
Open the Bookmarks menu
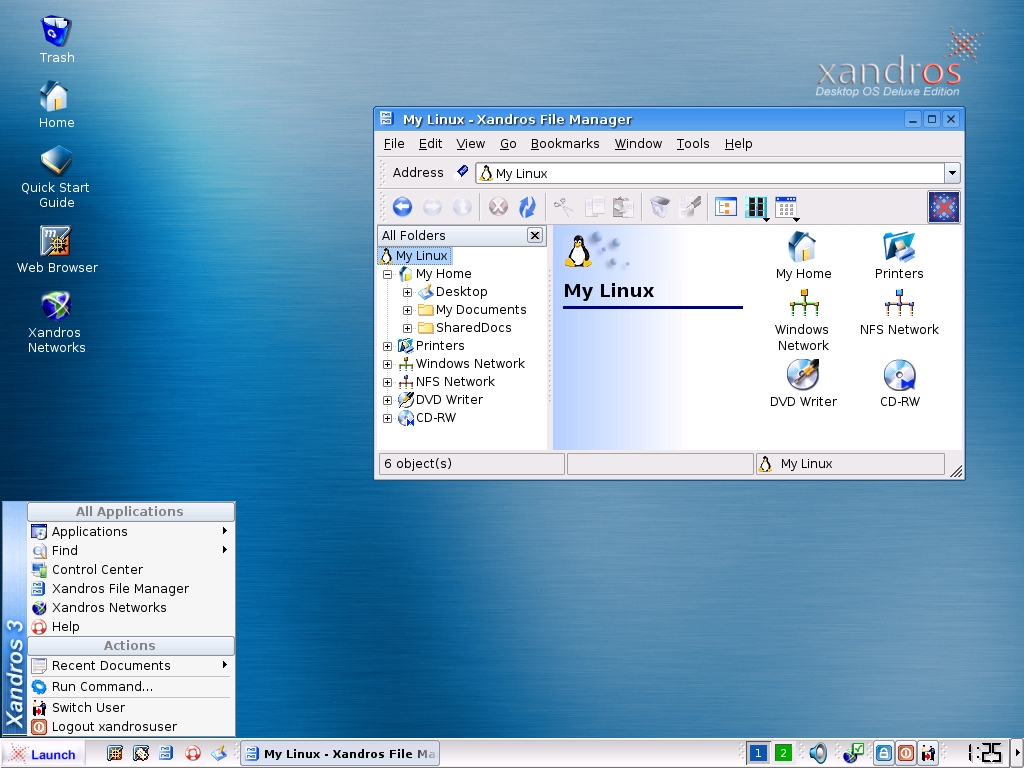(564, 144)
